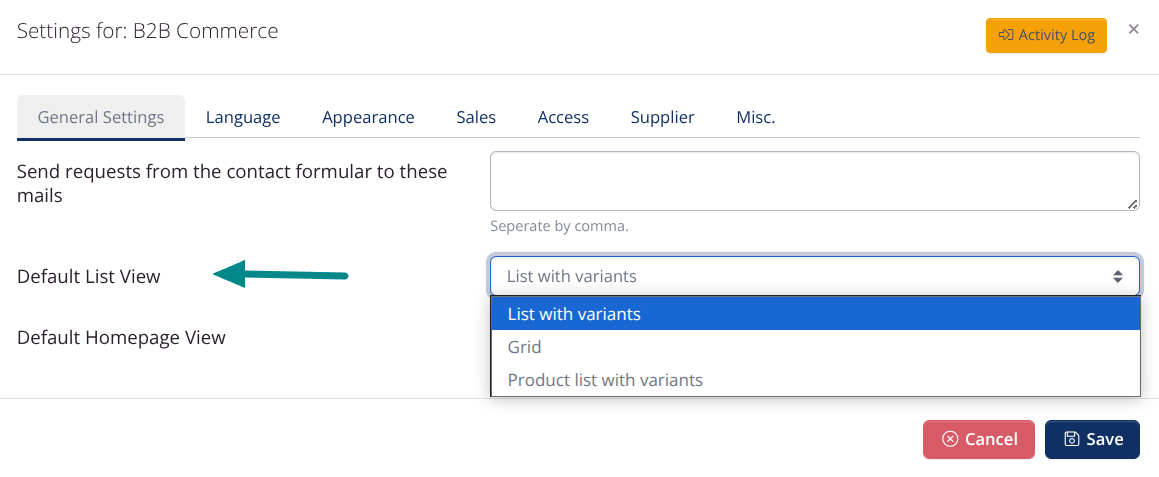The image size is (1159, 477).
Task: Select the General Settings tab
Action: click(101, 117)
